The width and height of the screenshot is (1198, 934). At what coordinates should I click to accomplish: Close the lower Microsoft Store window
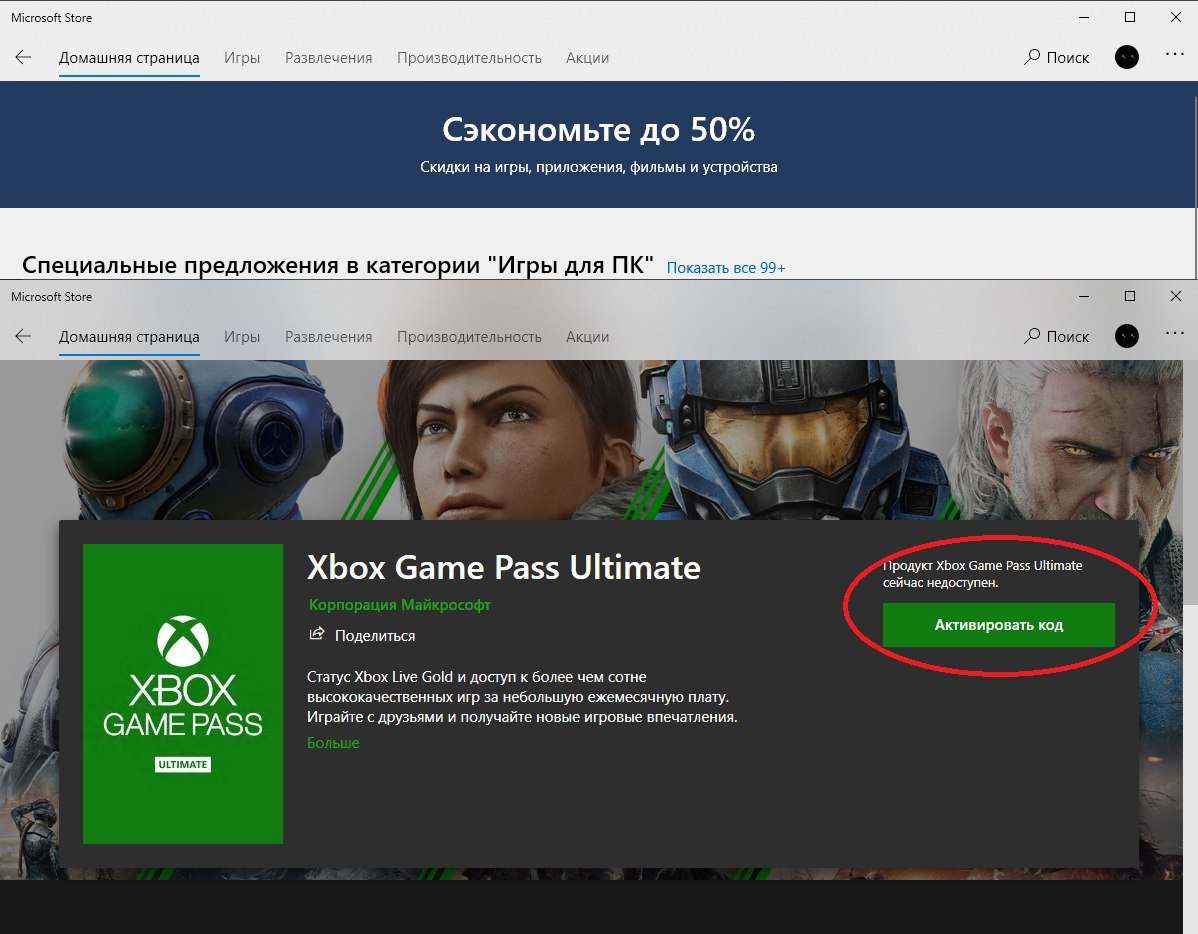click(1176, 296)
